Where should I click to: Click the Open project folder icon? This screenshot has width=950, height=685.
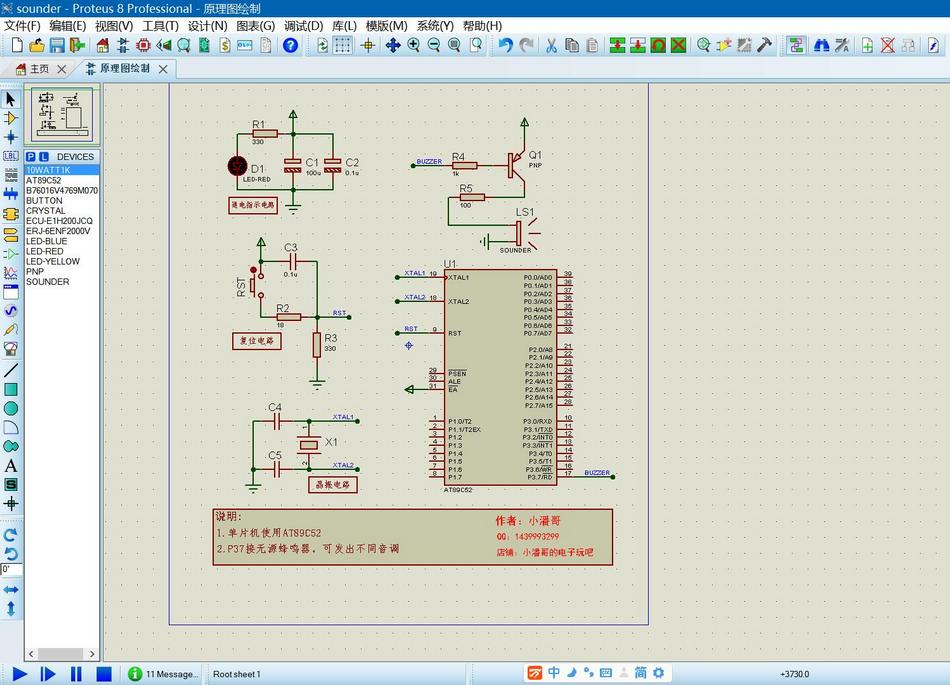tap(36, 45)
